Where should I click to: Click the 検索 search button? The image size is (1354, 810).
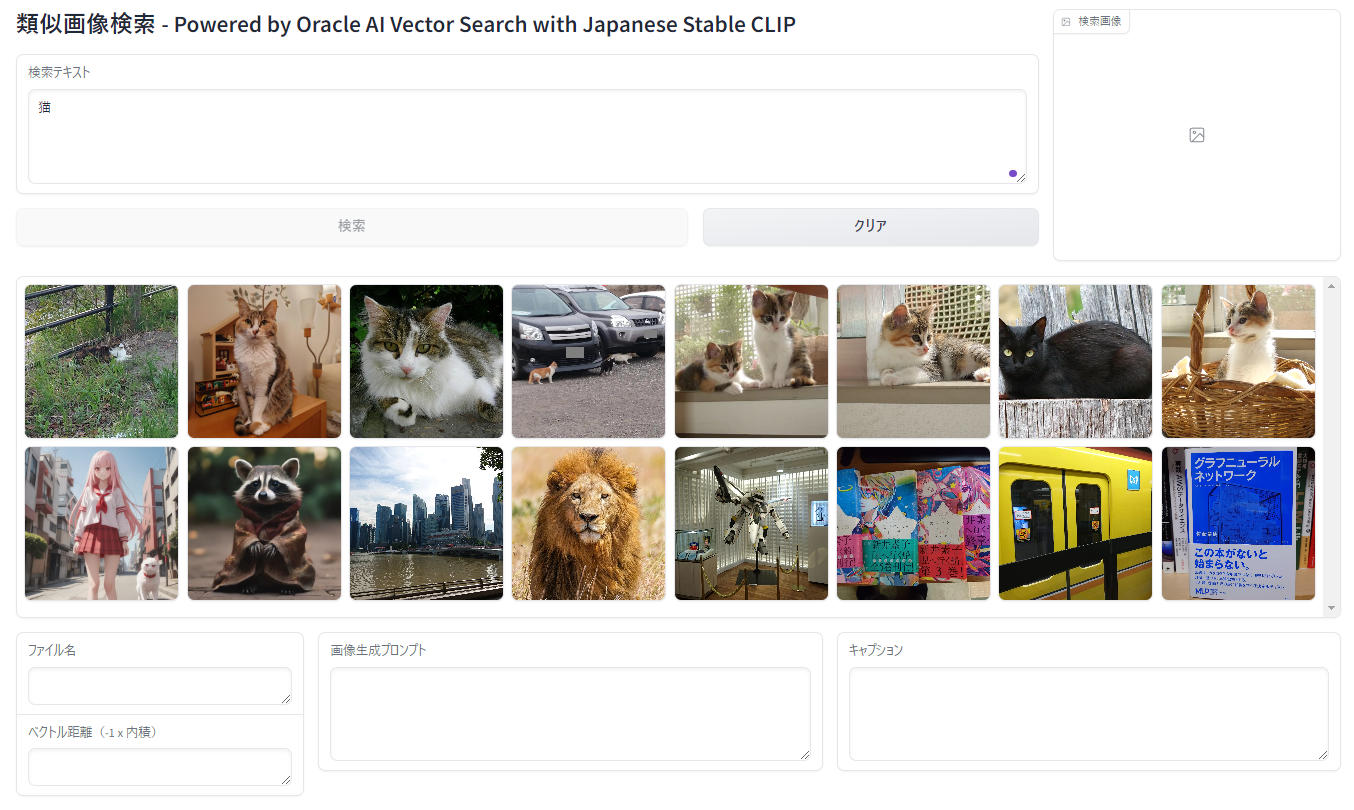(x=352, y=226)
